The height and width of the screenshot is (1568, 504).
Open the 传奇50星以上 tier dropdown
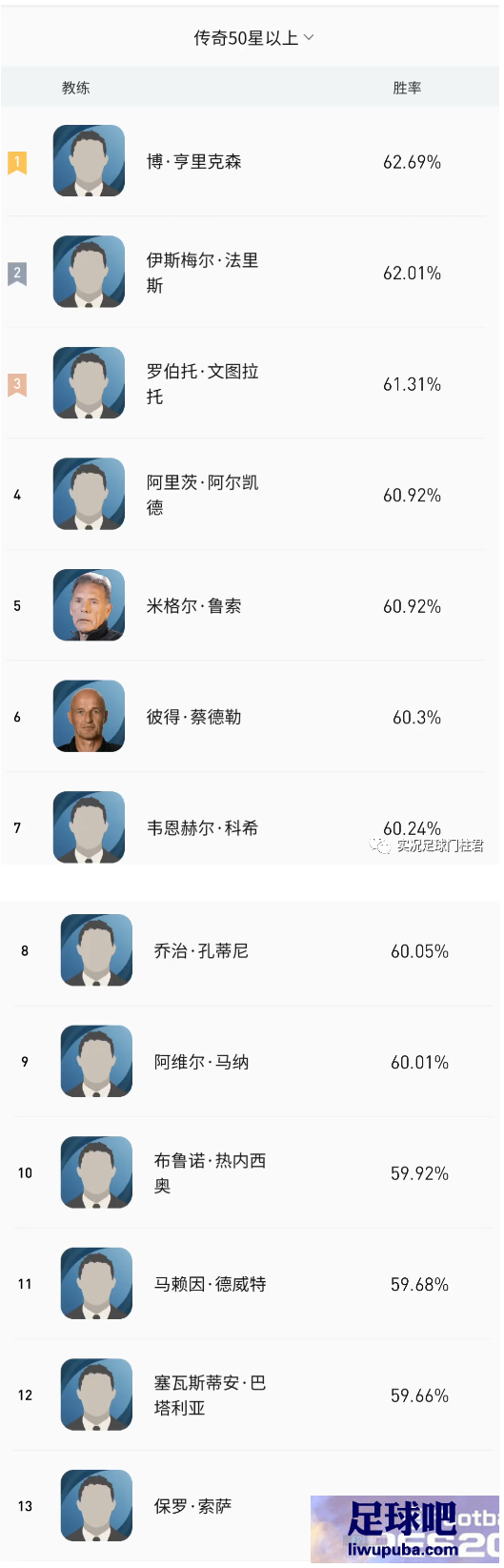coord(253,38)
